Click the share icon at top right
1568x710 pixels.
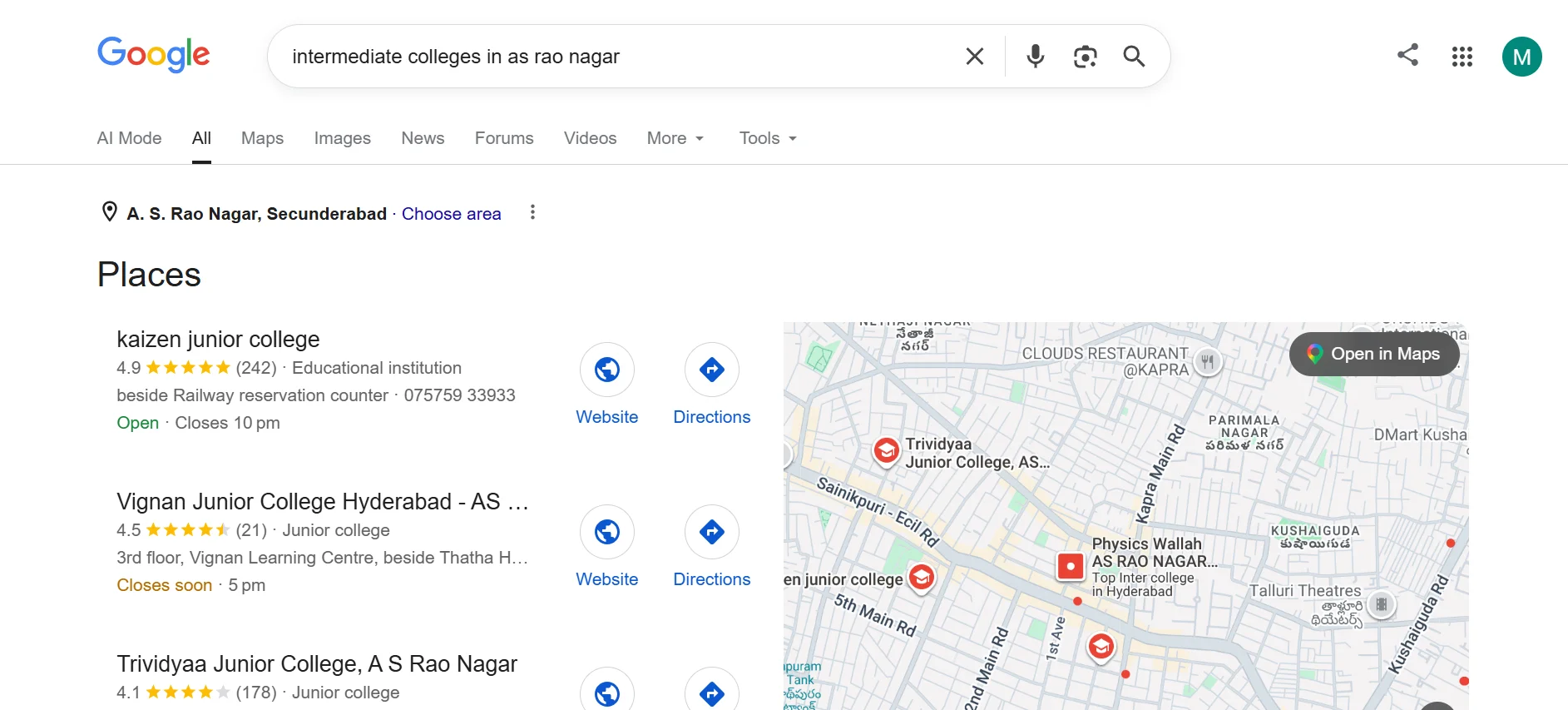[x=1407, y=55]
